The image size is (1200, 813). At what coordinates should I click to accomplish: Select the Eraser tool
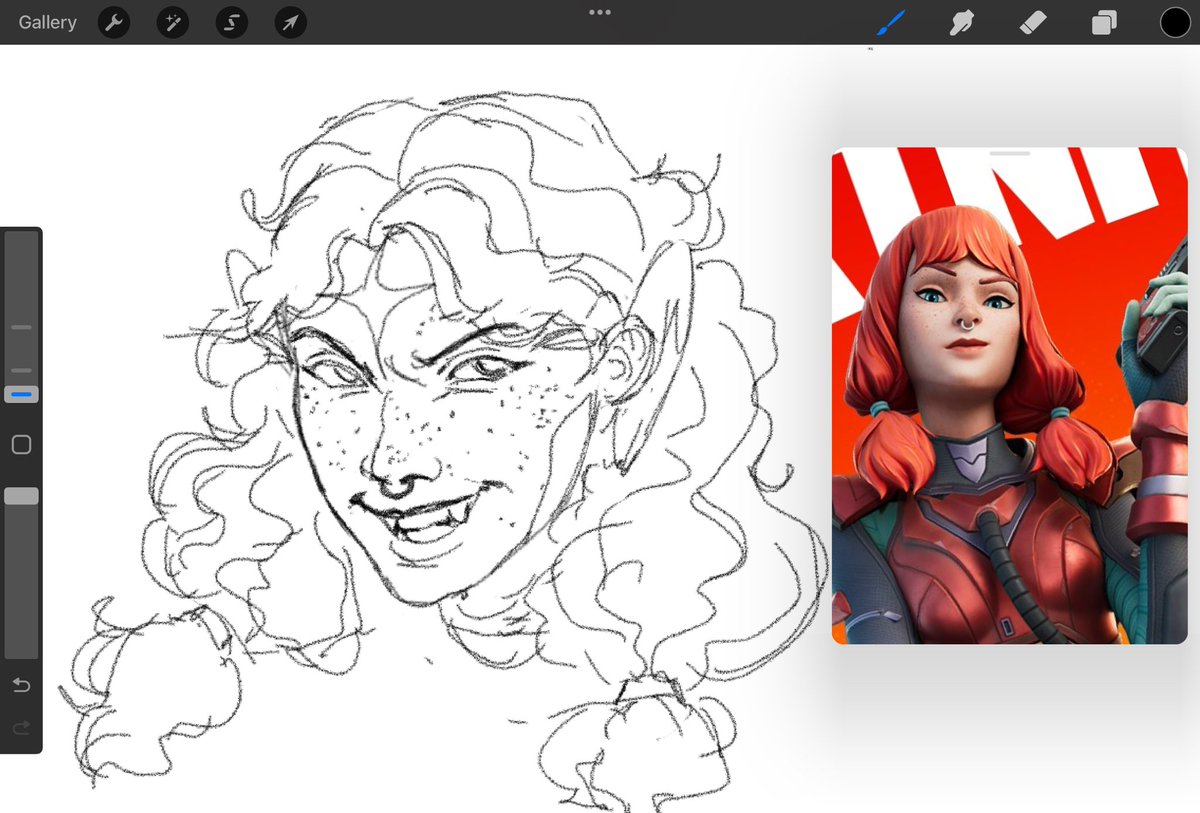(x=1033, y=22)
